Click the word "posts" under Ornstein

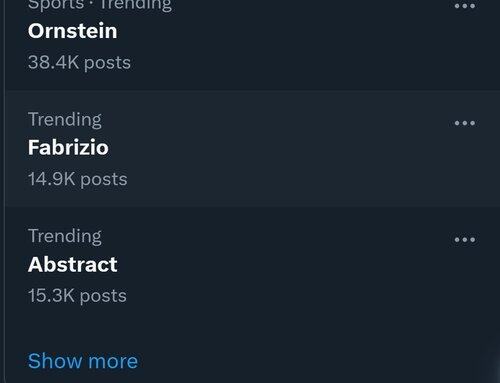[x=107, y=63]
